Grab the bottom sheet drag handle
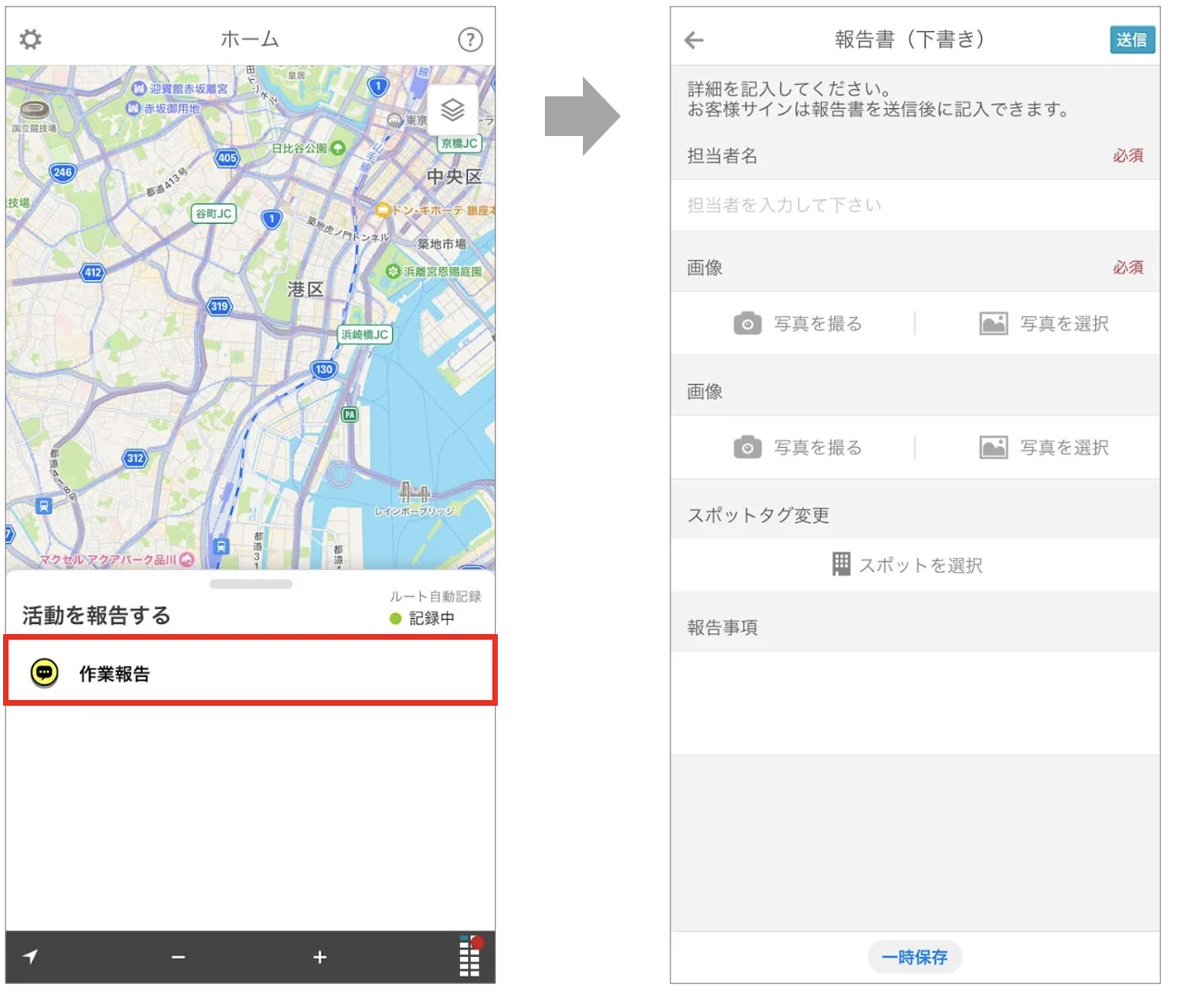This screenshot has width=1182, height=1002. pyautogui.click(x=251, y=584)
